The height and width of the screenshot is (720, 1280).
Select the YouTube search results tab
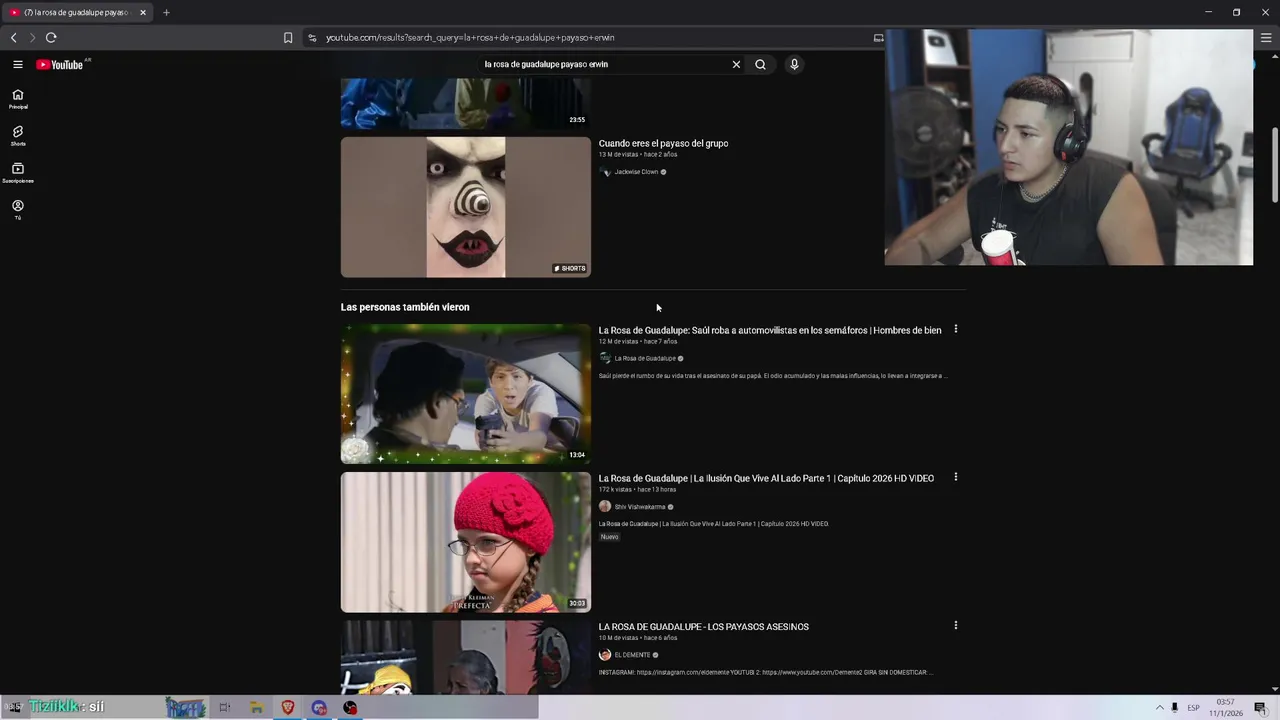pyautogui.click(x=78, y=12)
